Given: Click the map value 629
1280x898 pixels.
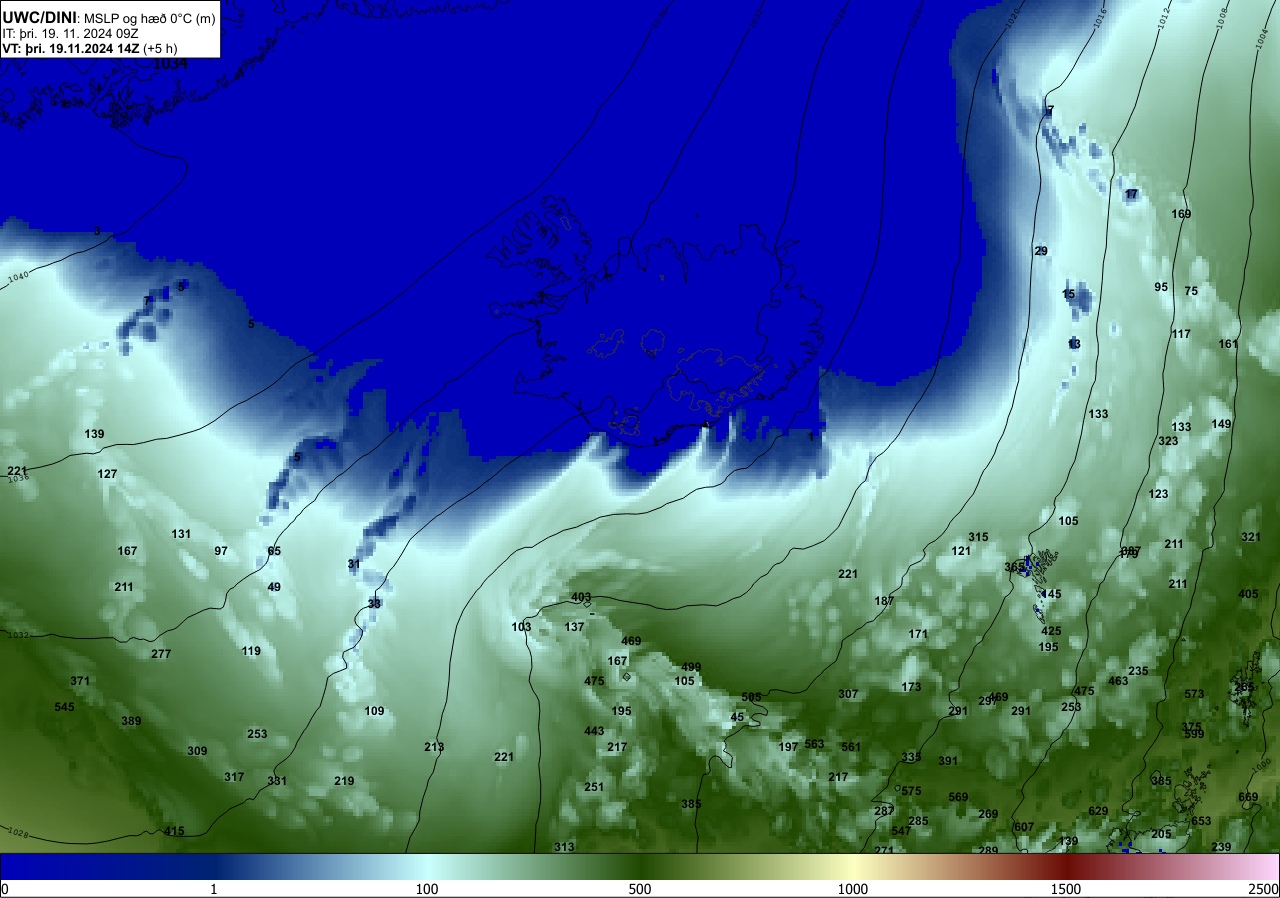Looking at the screenshot, I should pos(1098,811).
